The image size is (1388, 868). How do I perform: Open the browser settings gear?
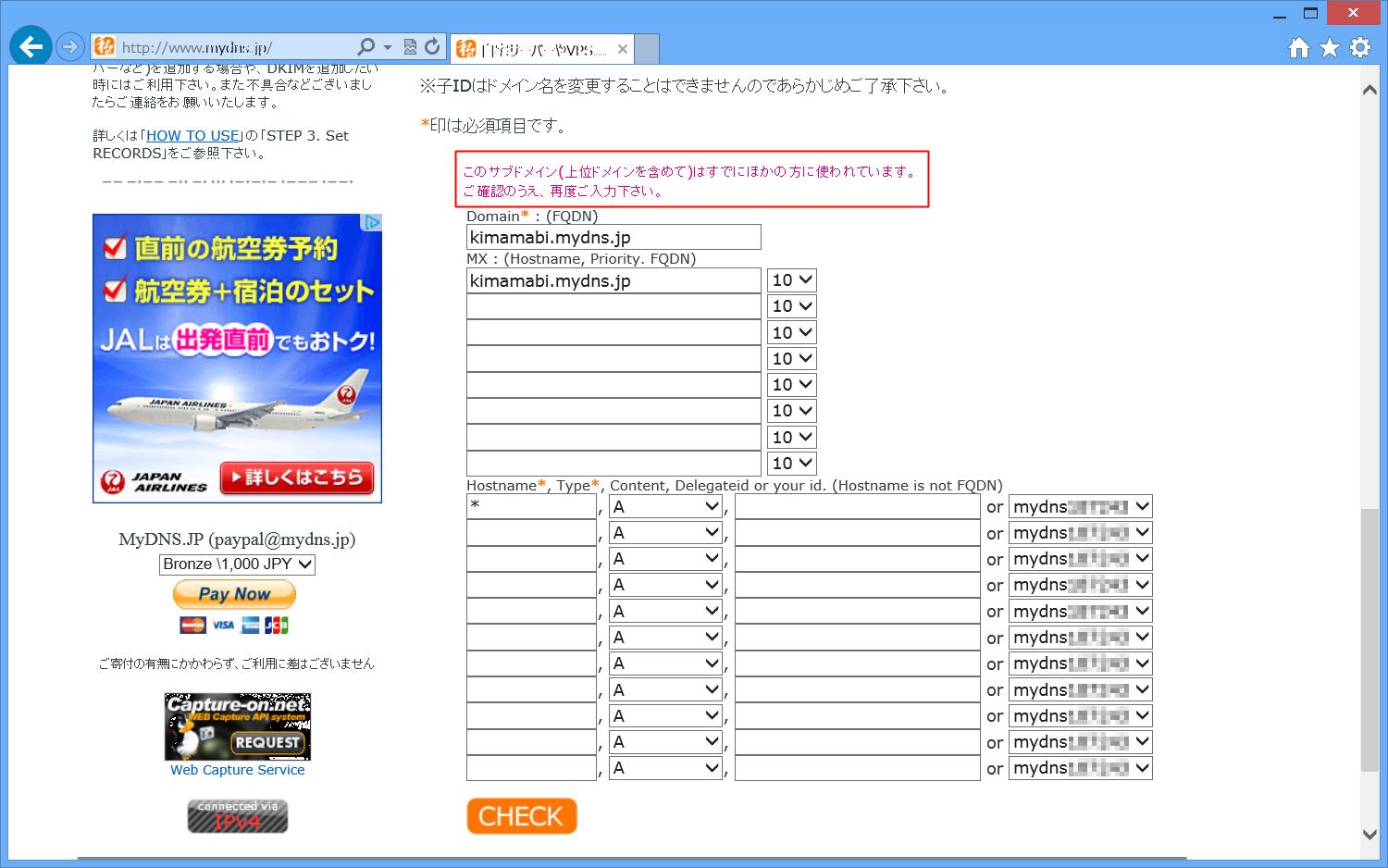(x=1359, y=46)
